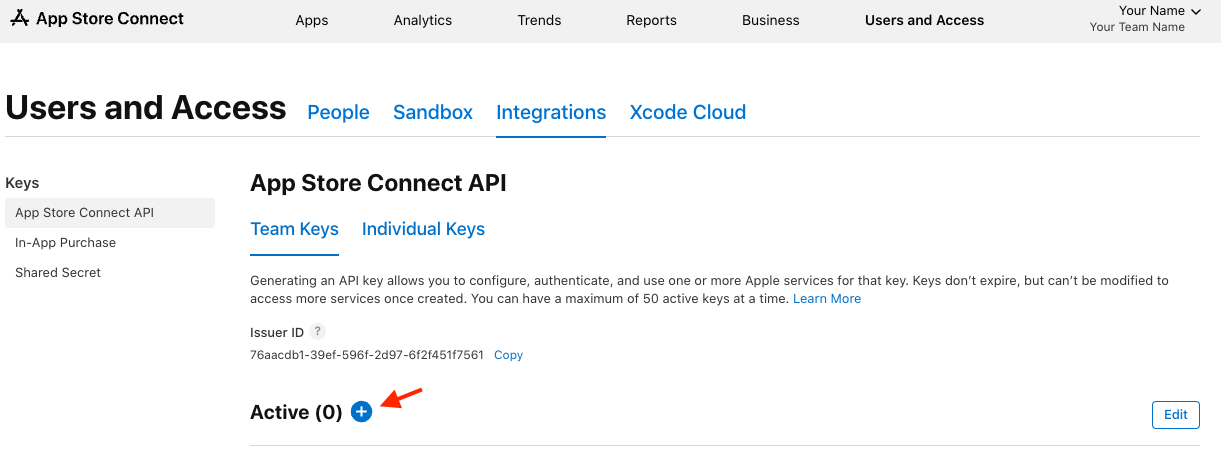Image resolution: width=1221 pixels, height=449 pixels.
Task: Select Users and Access in navigation
Action: click(x=924, y=20)
